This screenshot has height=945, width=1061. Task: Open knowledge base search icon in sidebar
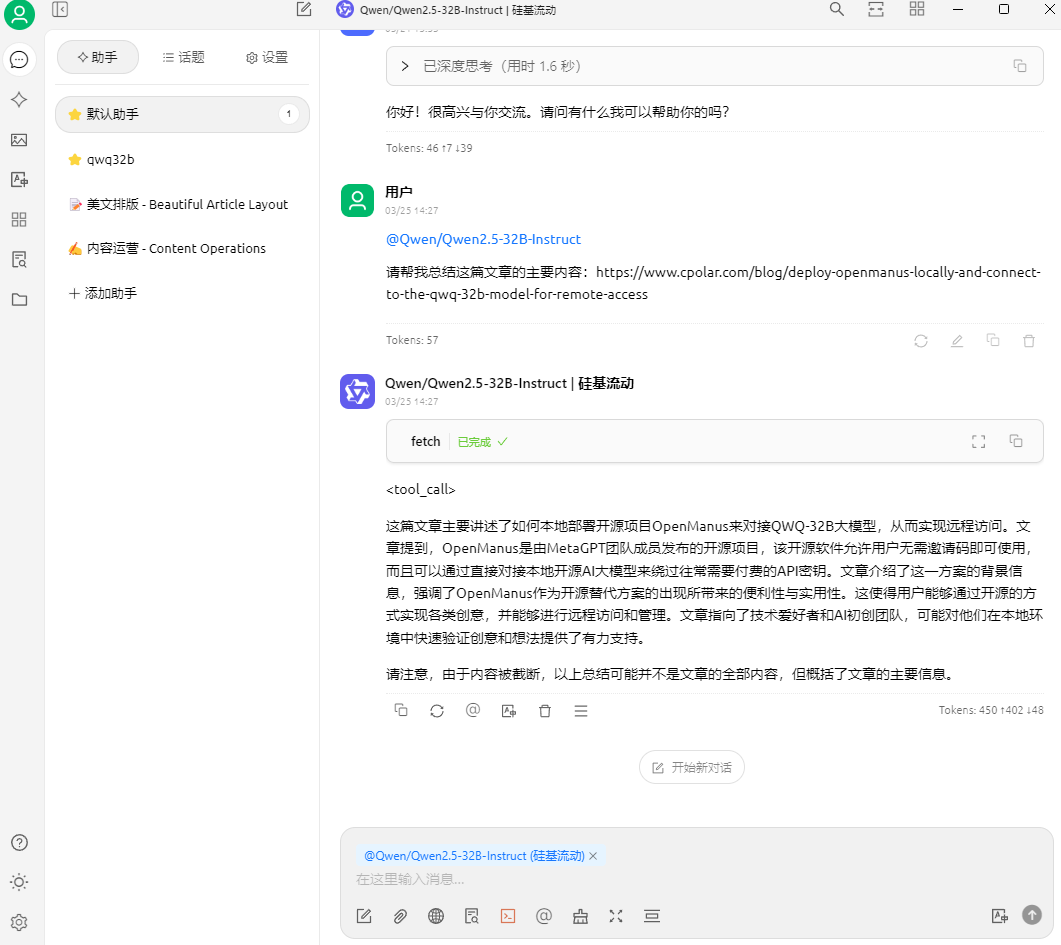coord(19,259)
